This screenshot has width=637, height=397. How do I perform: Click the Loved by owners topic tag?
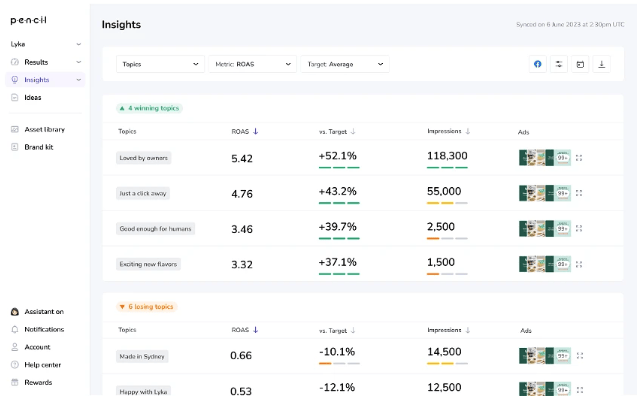pos(143,158)
